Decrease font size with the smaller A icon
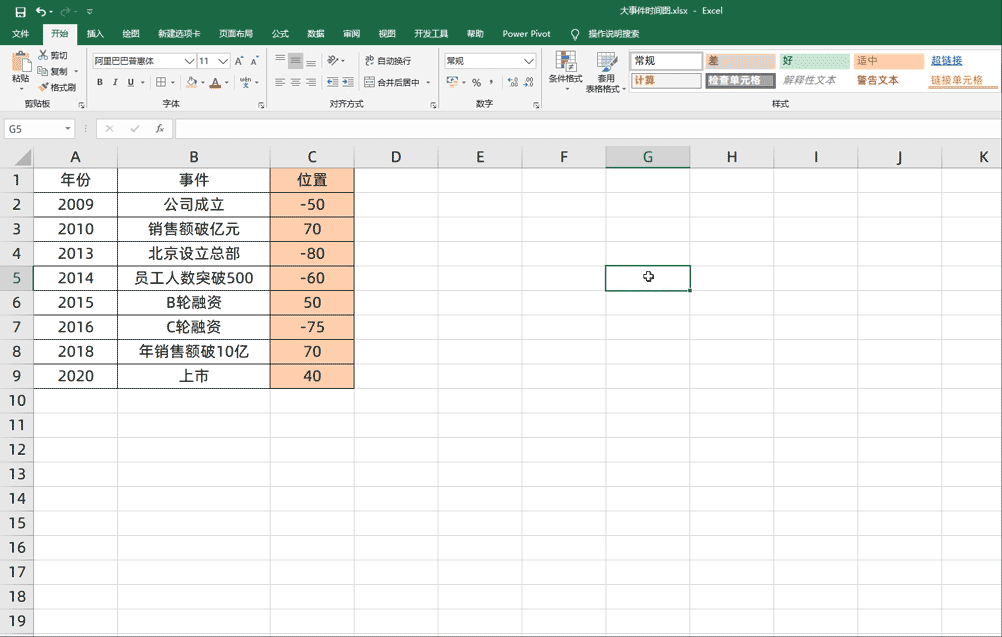The height and width of the screenshot is (637, 1002). point(254,61)
